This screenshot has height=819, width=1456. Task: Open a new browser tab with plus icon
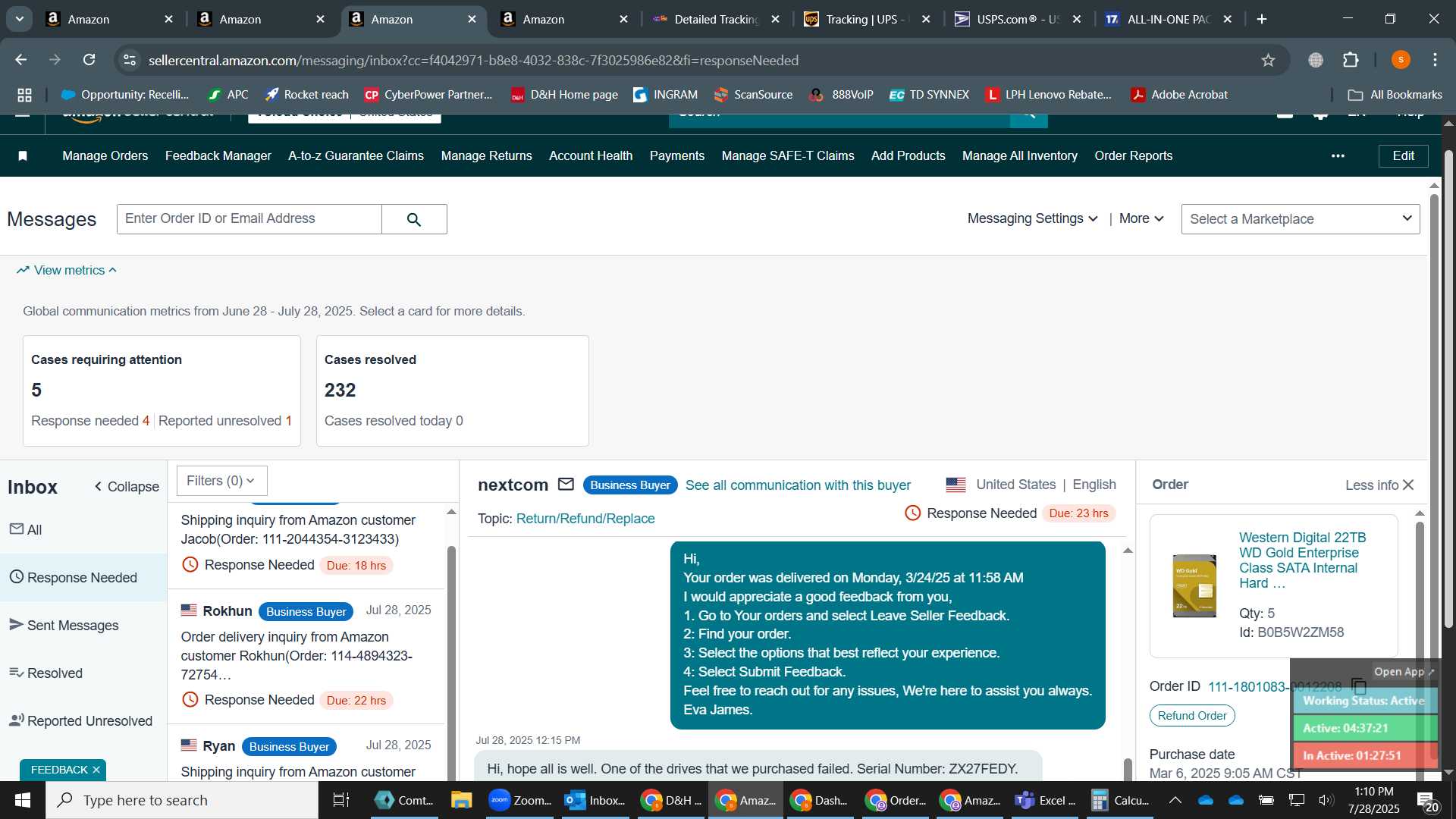[1262, 19]
